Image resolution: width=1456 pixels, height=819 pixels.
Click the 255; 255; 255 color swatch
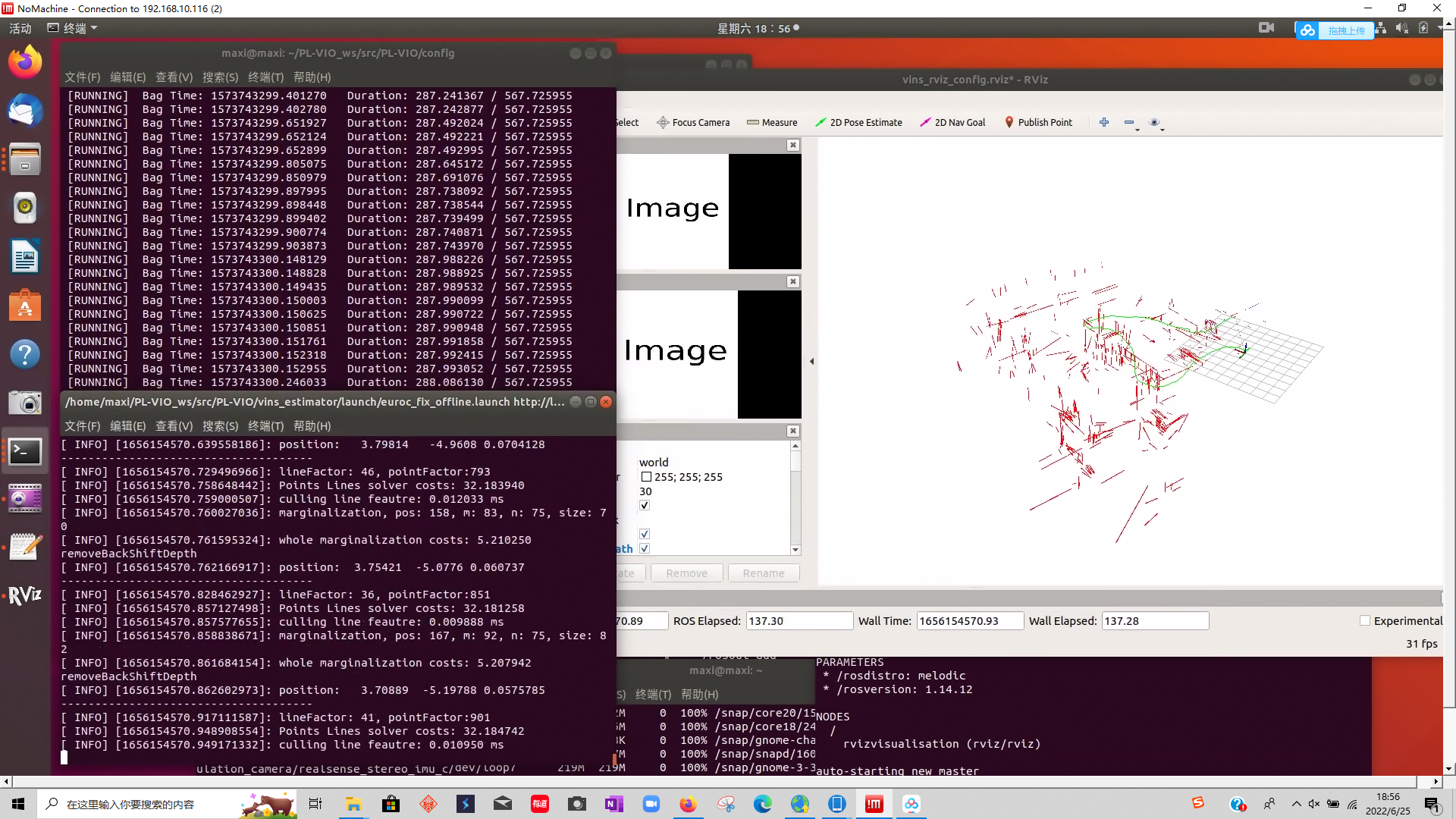pyautogui.click(x=646, y=477)
